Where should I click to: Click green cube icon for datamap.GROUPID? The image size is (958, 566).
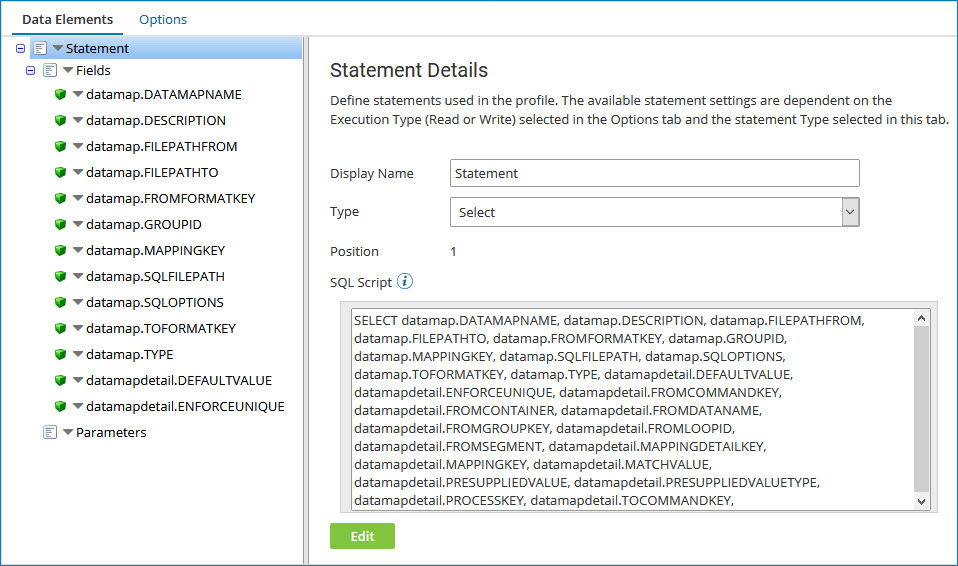tap(60, 224)
